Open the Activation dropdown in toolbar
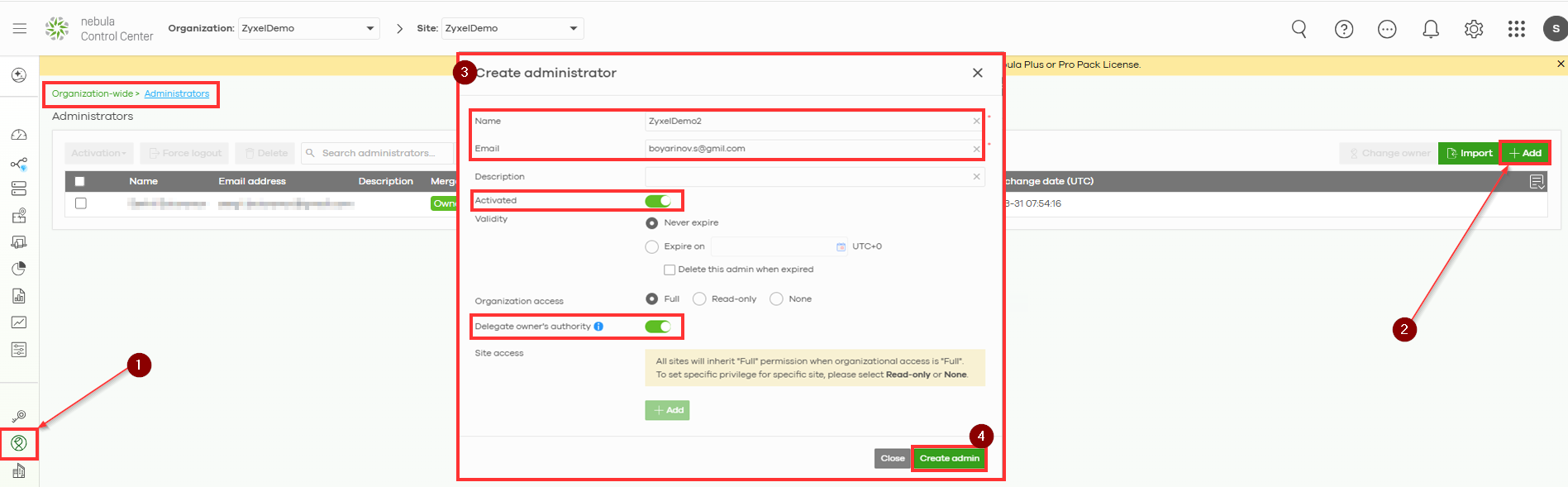This screenshot has width=1568, height=487. (x=99, y=153)
